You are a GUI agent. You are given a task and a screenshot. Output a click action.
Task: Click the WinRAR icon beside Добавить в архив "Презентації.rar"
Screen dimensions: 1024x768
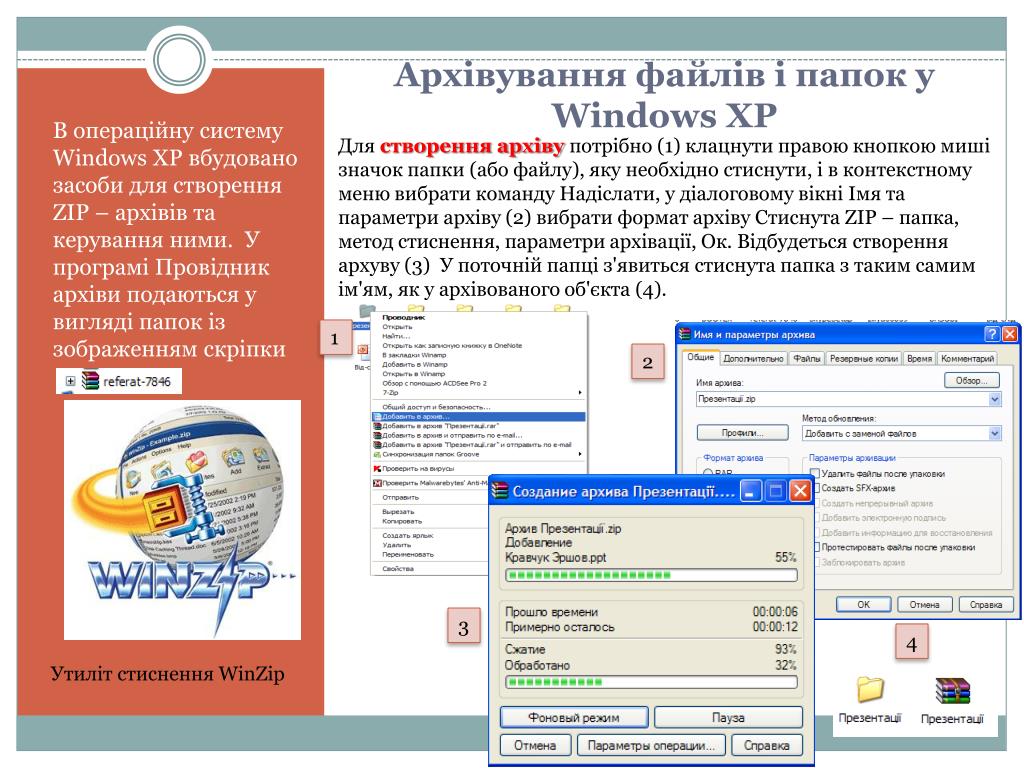(x=377, y=426)
